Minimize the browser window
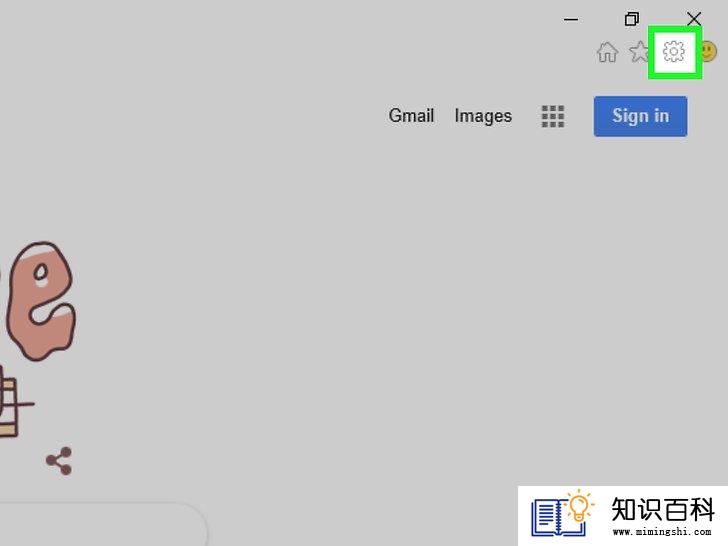 coord(571,20)
